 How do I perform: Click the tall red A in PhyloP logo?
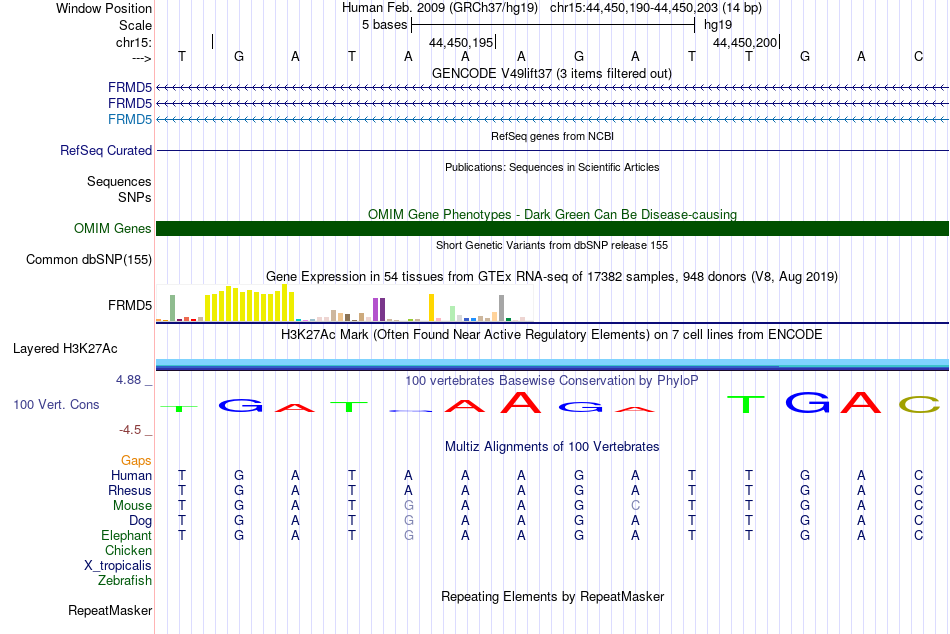(521, 402)
